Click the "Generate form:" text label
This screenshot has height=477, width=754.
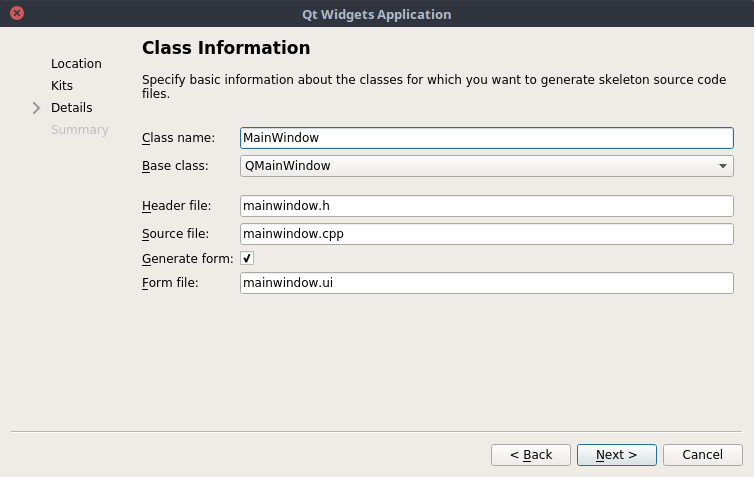(187, 259)
